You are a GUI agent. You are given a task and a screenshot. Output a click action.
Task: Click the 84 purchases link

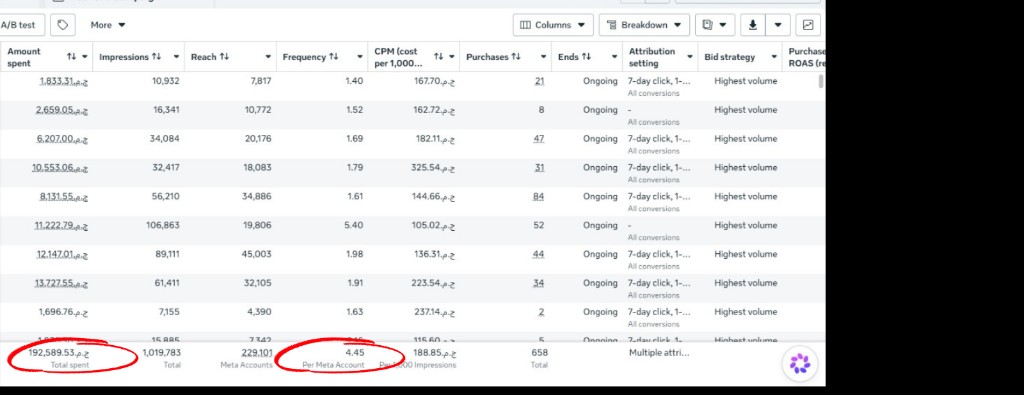(538, 197)
